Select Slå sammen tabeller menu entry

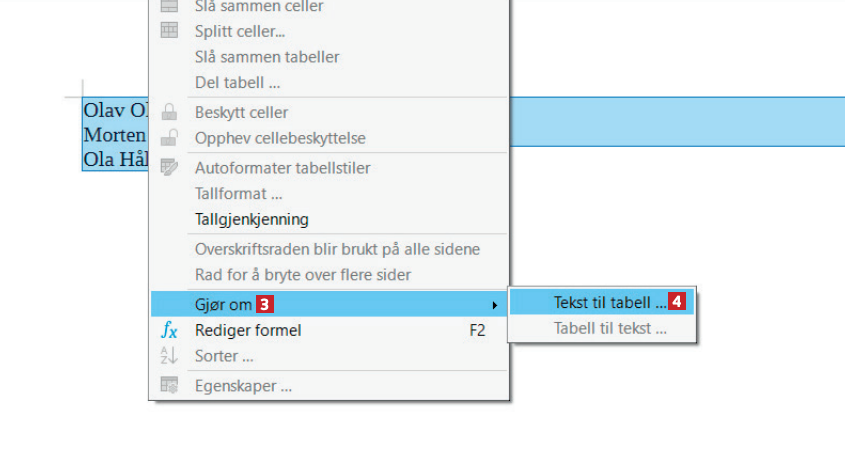(267, 57)
